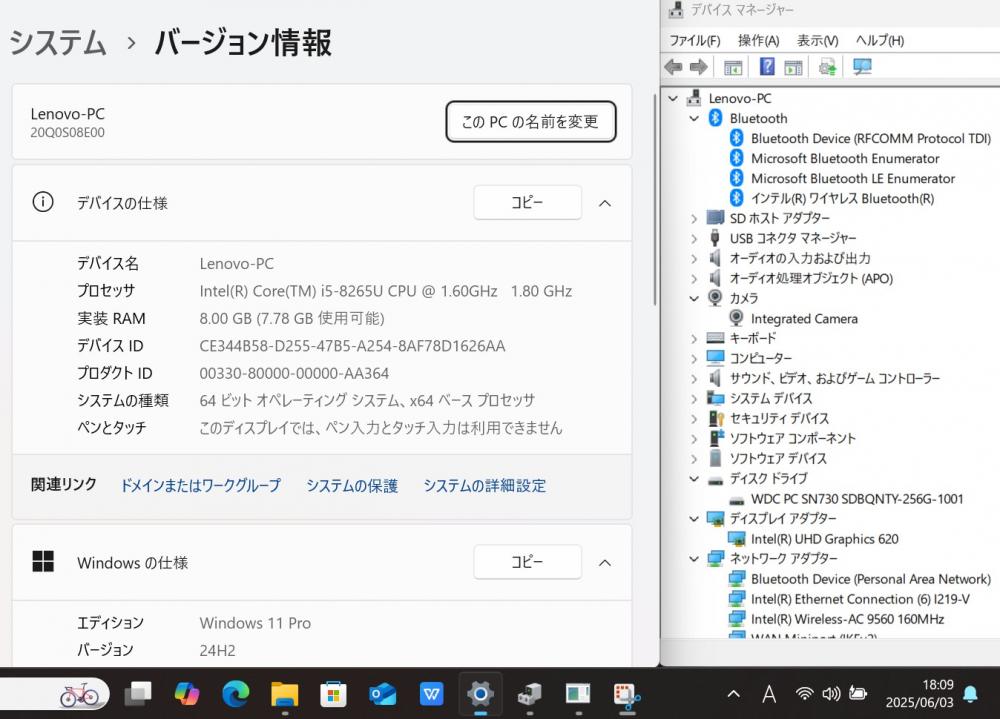
Task: Click the Back arrow in Device Manager toolbar
Action: [673, 66]
